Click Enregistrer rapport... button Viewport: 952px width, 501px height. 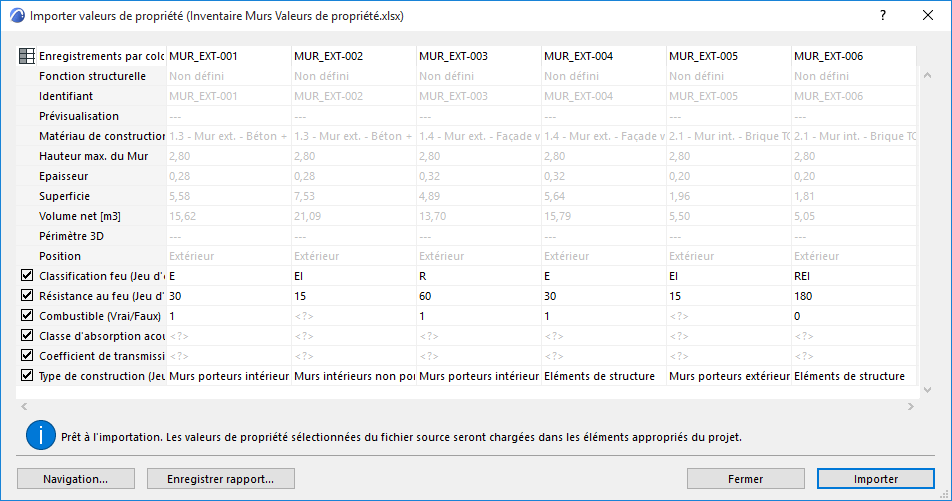pos(220,479)
